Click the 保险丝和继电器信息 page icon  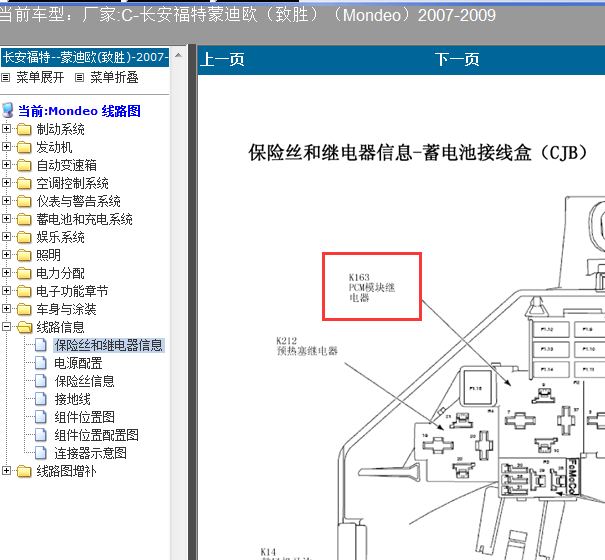(x=41, y=345)
